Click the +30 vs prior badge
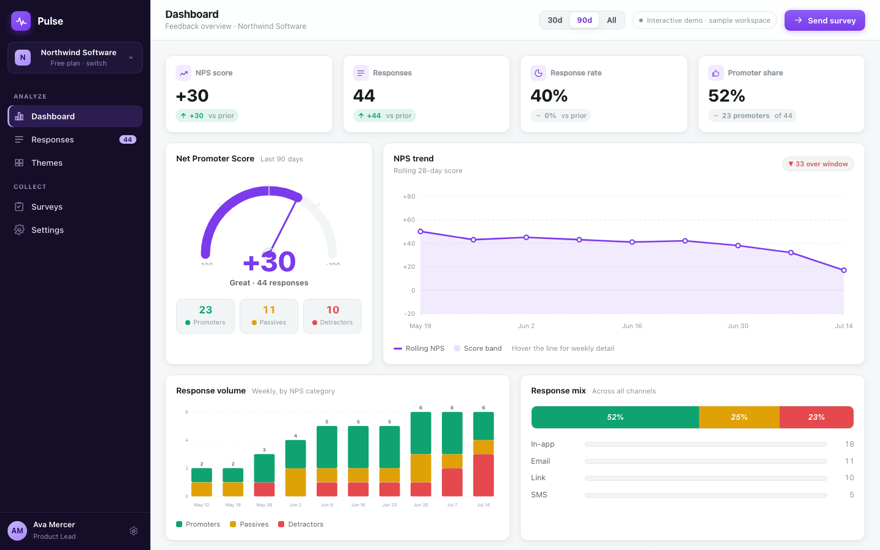The image size is (880, 550). [207, 116]
